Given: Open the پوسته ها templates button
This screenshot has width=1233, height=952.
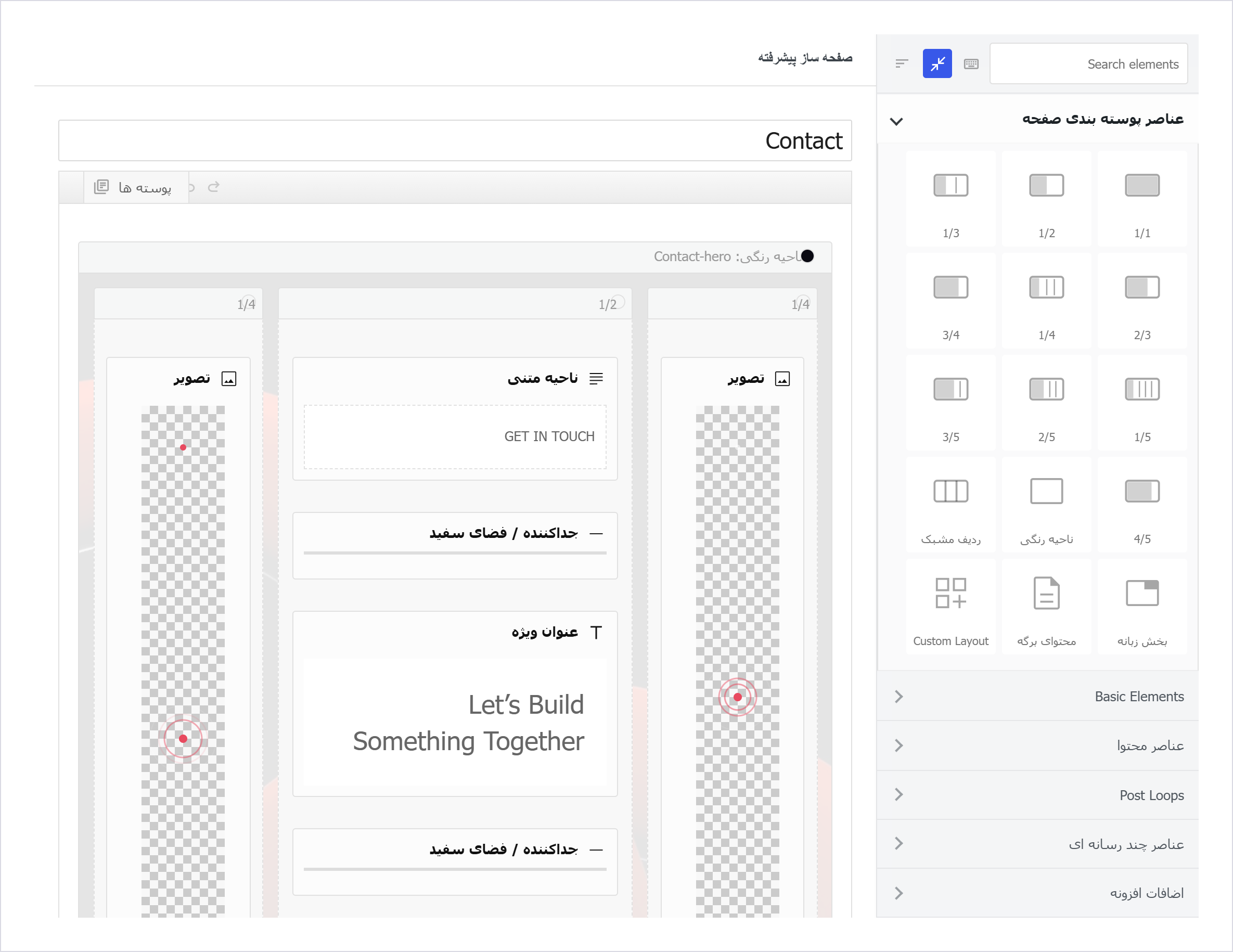Looking at the screenshot, I should (136, 187).
